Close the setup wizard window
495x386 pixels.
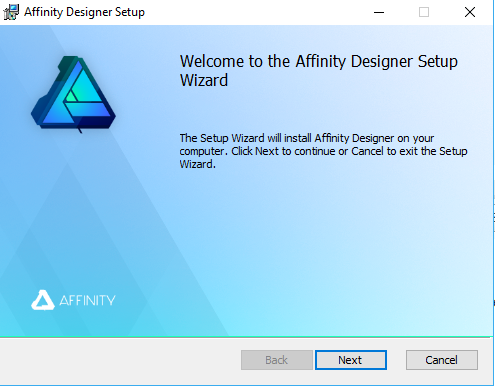coord(470,12)
